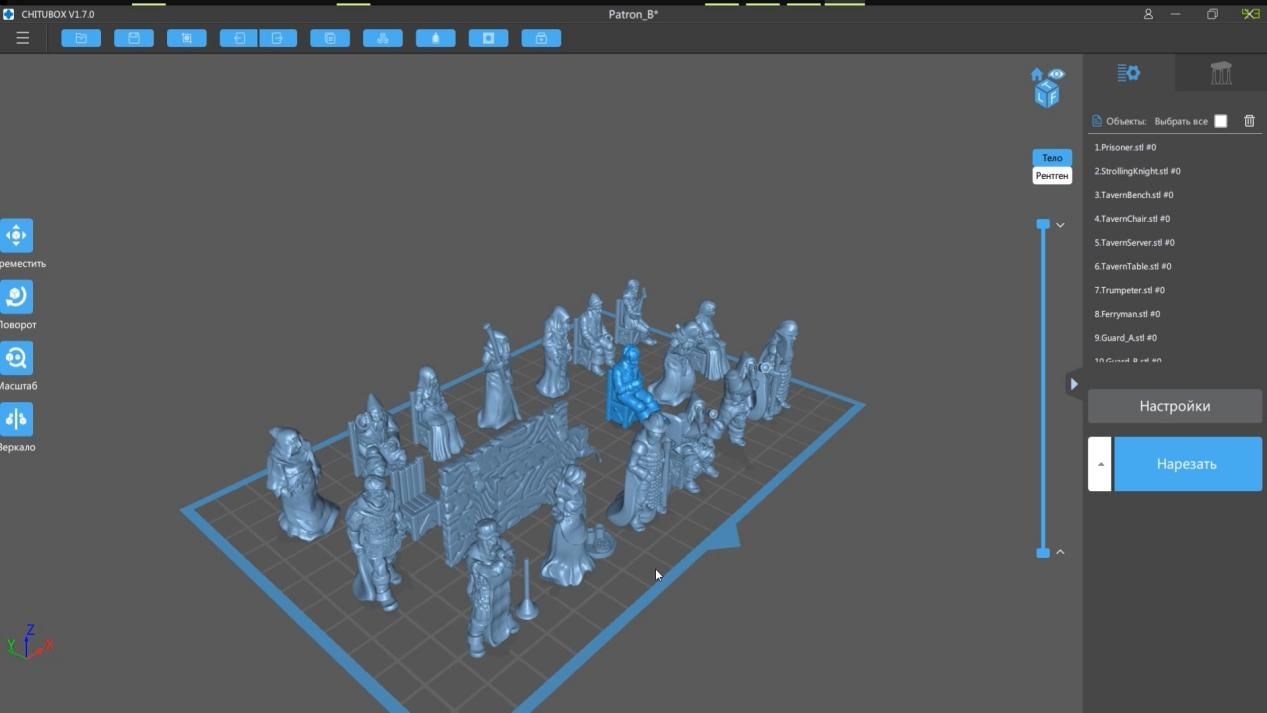The width and height of the screenshot is (1267, 713).
Task: Select the Rotate (Поворот) tool
Action: coord(16,297)
